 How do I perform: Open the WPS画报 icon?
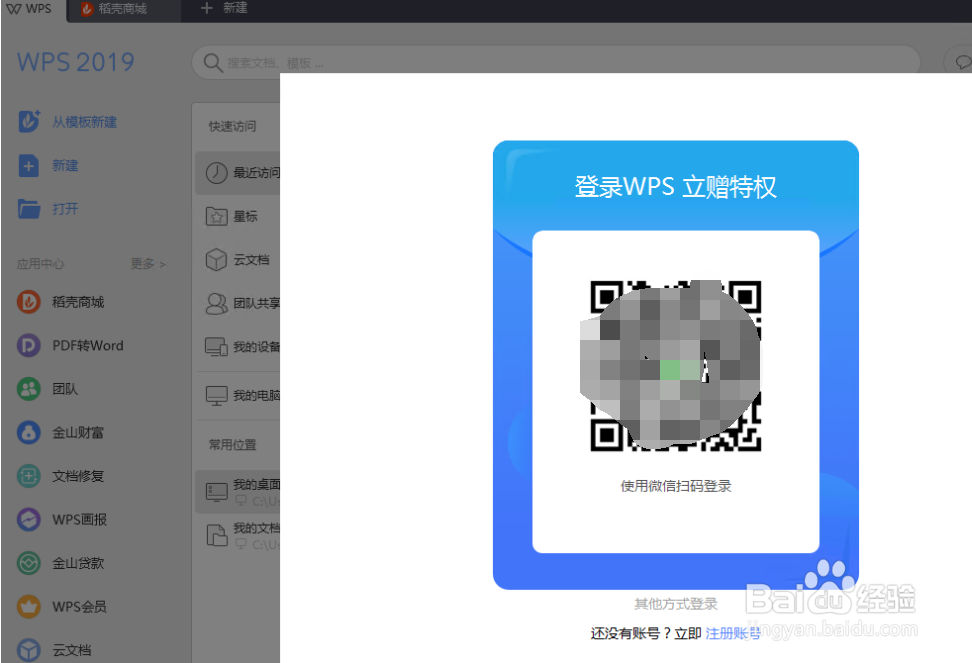pyautogui.click(x=29, y=519)
